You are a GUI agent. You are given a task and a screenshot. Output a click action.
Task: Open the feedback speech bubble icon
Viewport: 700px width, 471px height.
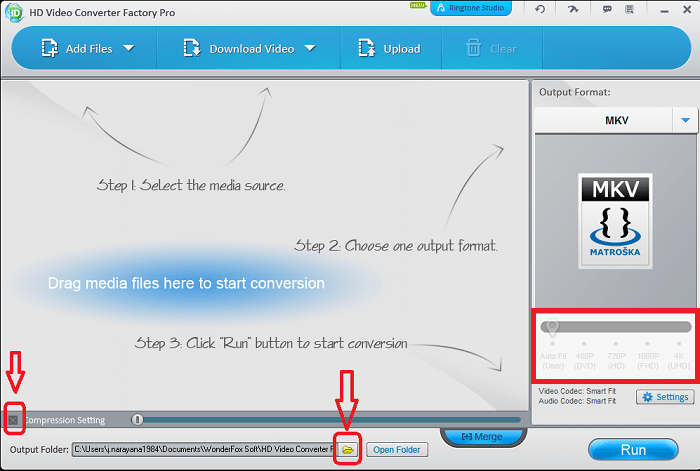[x=607, y=9]
